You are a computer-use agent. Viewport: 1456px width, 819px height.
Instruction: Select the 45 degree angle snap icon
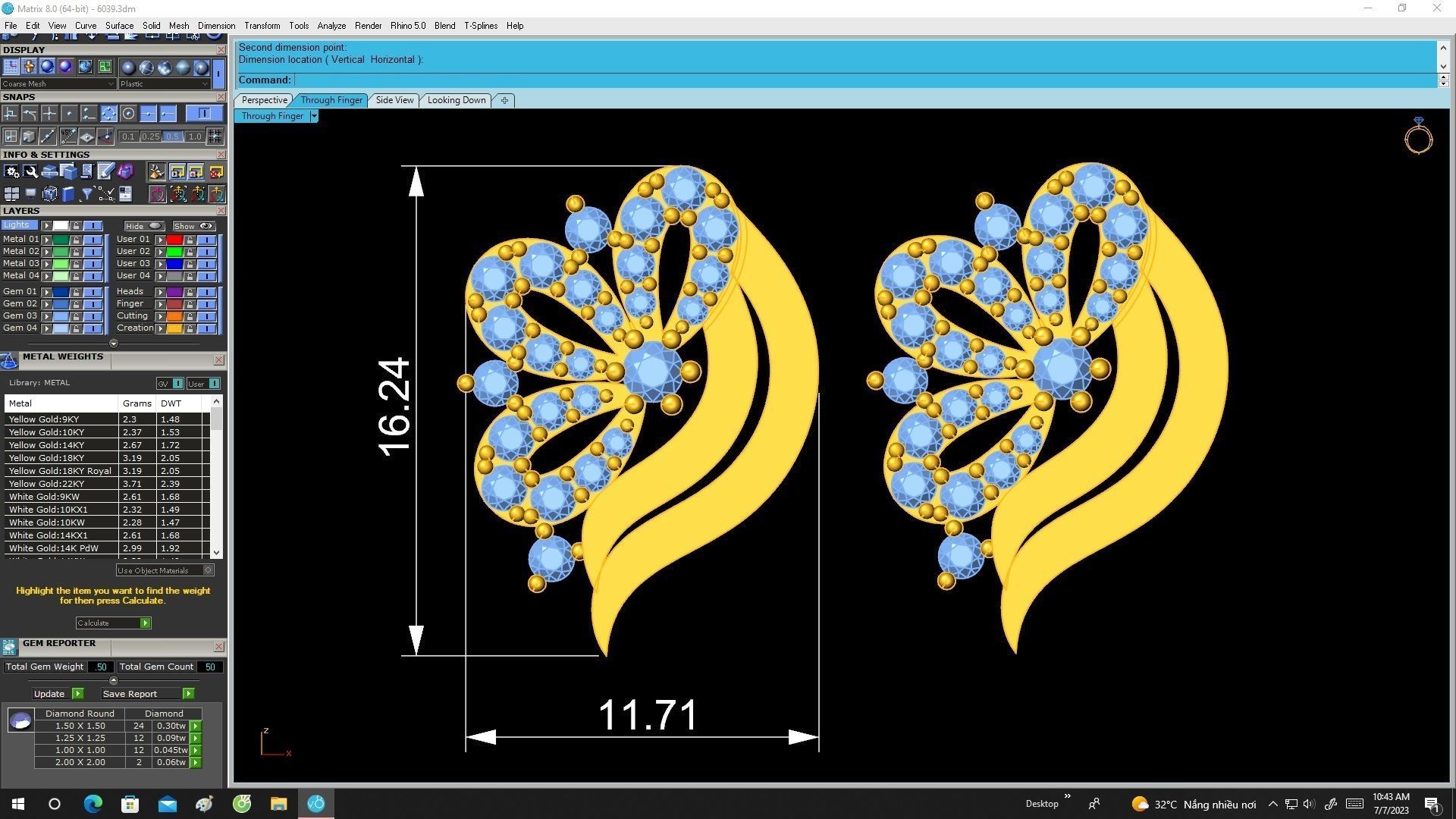(68, 136)
